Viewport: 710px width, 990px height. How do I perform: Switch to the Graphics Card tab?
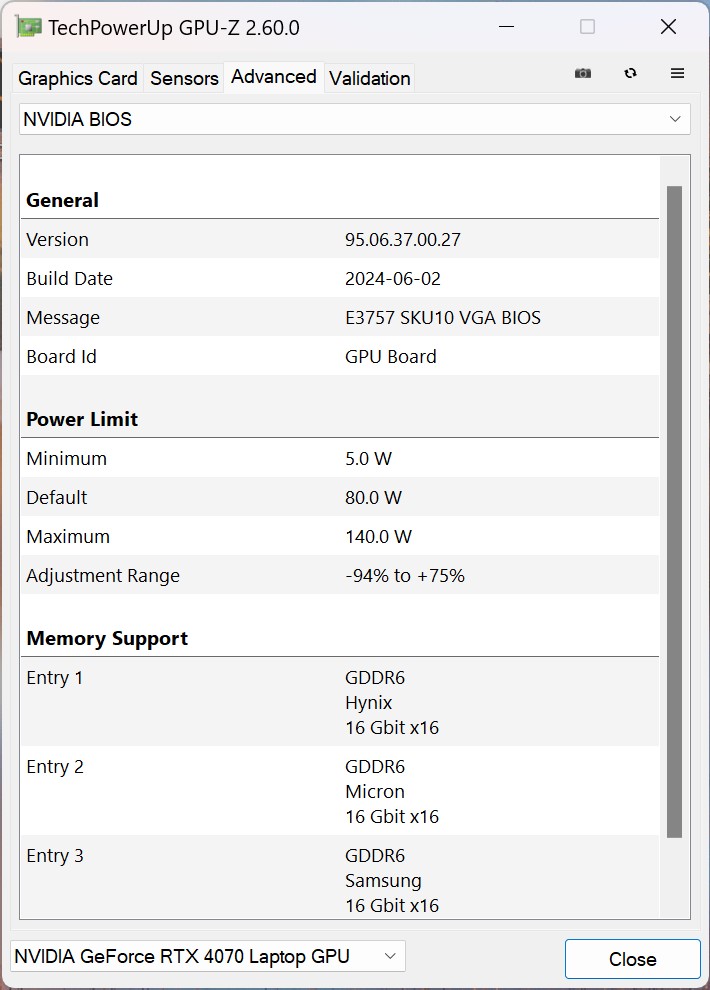pos(78,78)
